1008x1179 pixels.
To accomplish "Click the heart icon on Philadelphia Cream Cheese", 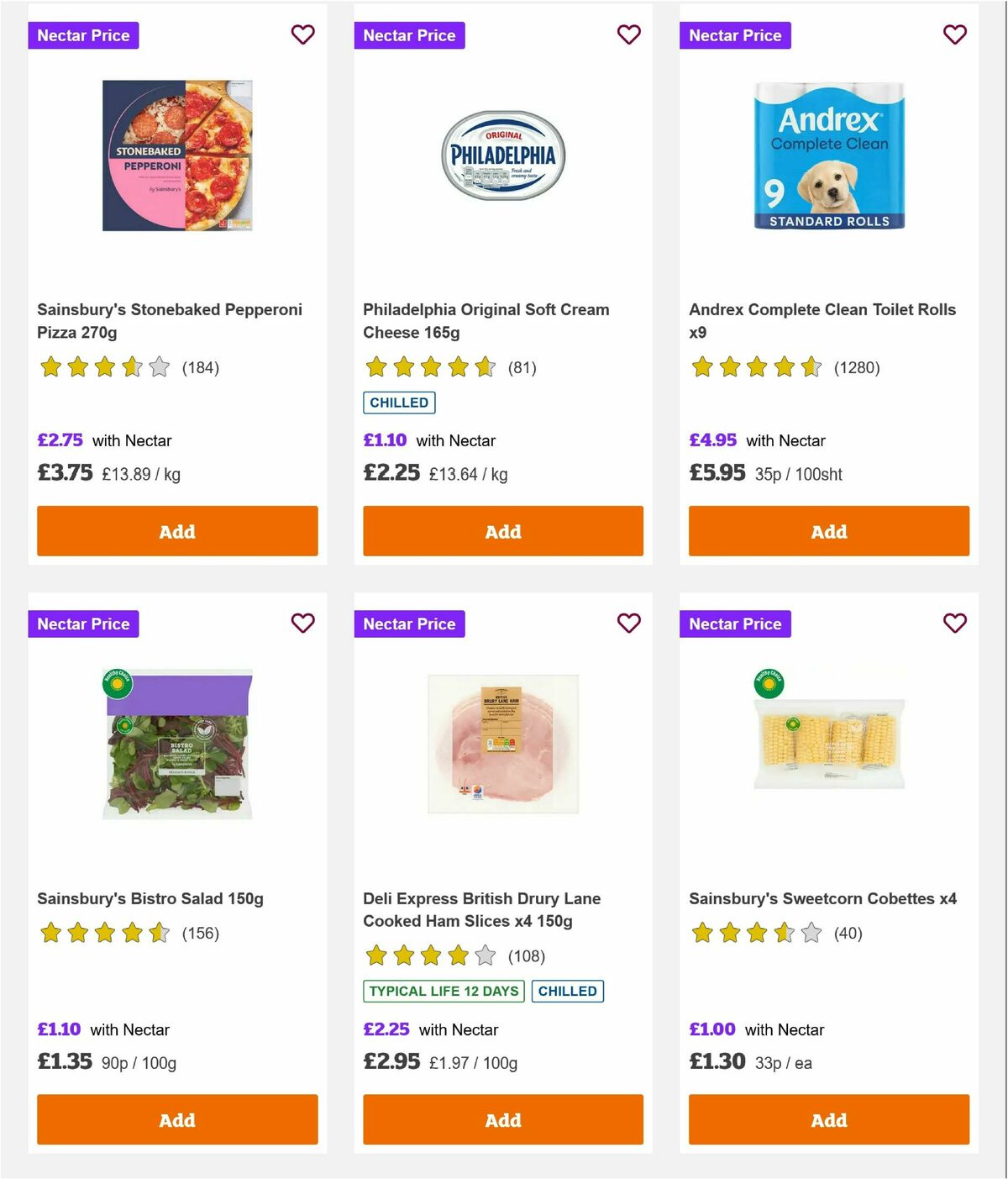I will (628, 34).
